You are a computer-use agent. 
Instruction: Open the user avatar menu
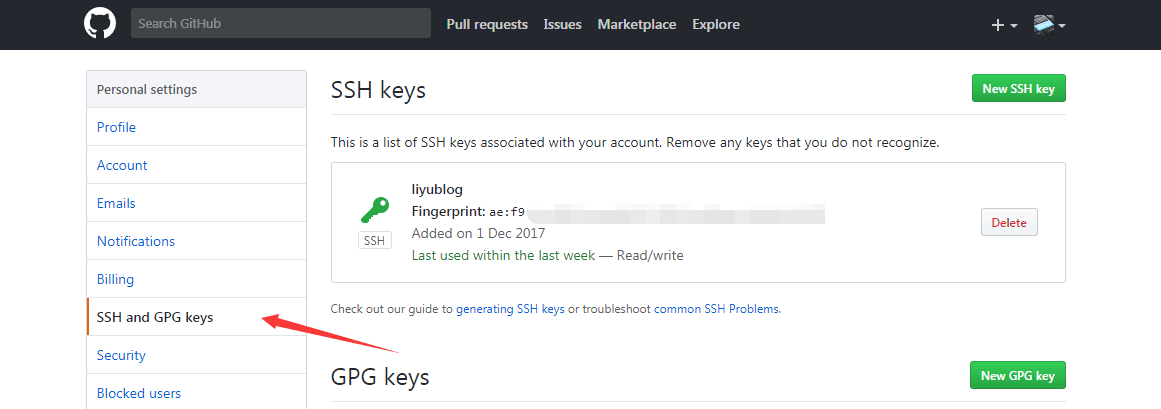(1049, 24)
